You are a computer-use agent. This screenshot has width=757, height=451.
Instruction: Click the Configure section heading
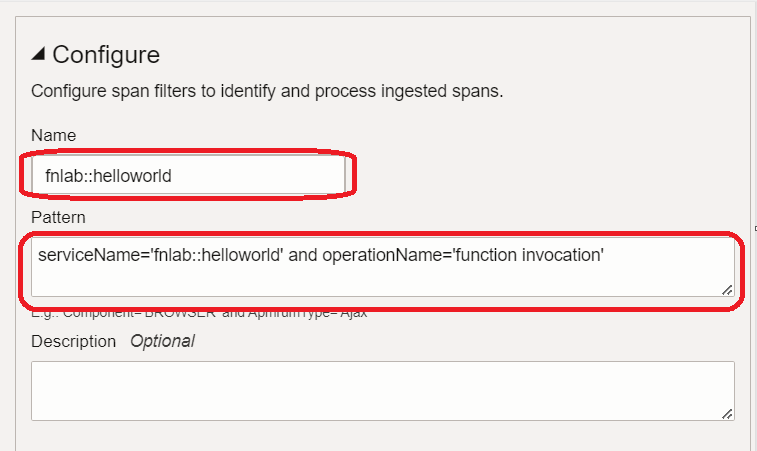(x=105, y=55)
